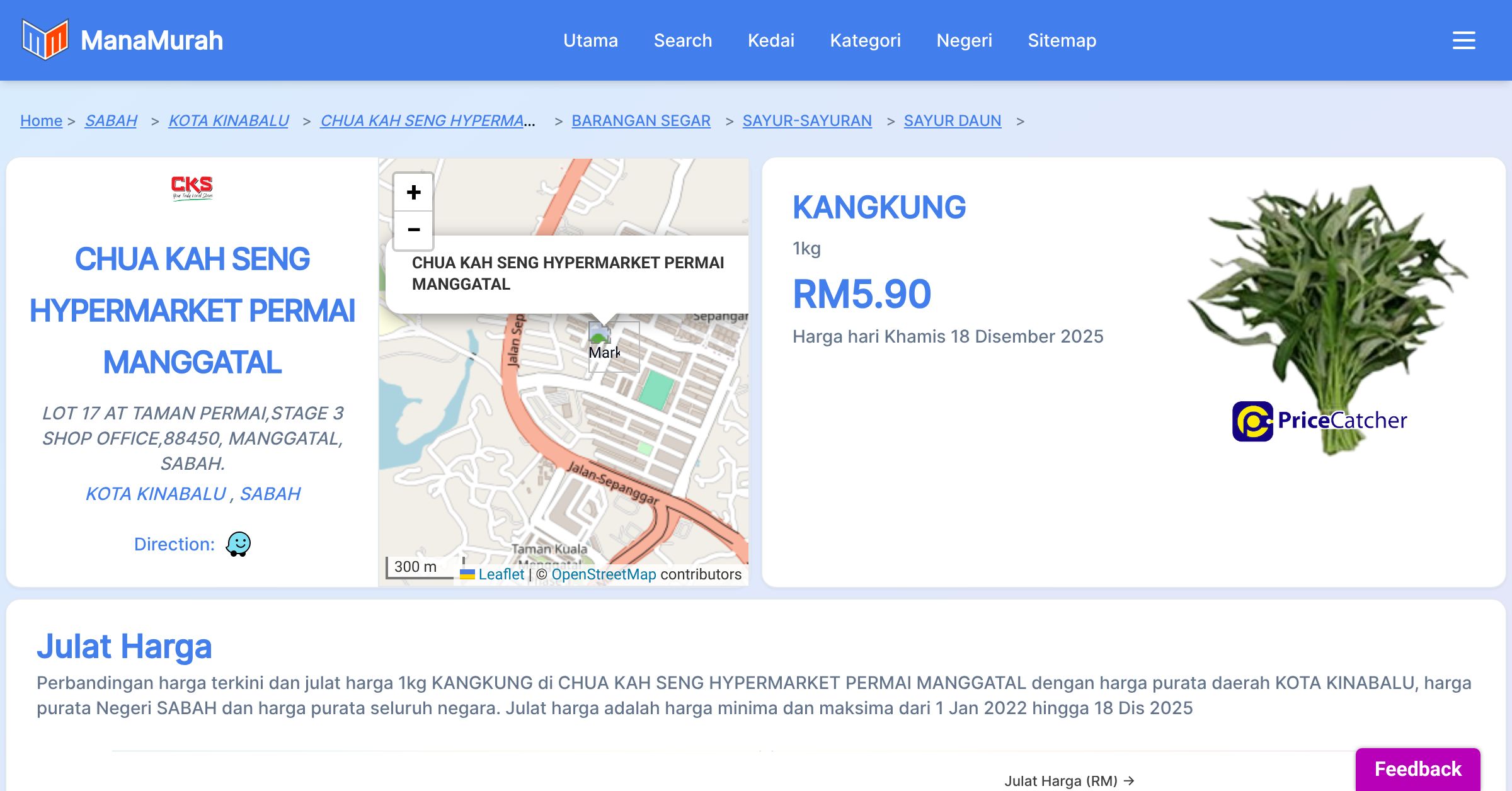The image size is (1512, 791).
Task: Select Kategori in navigation bar
Action: [x=865, y=40]
